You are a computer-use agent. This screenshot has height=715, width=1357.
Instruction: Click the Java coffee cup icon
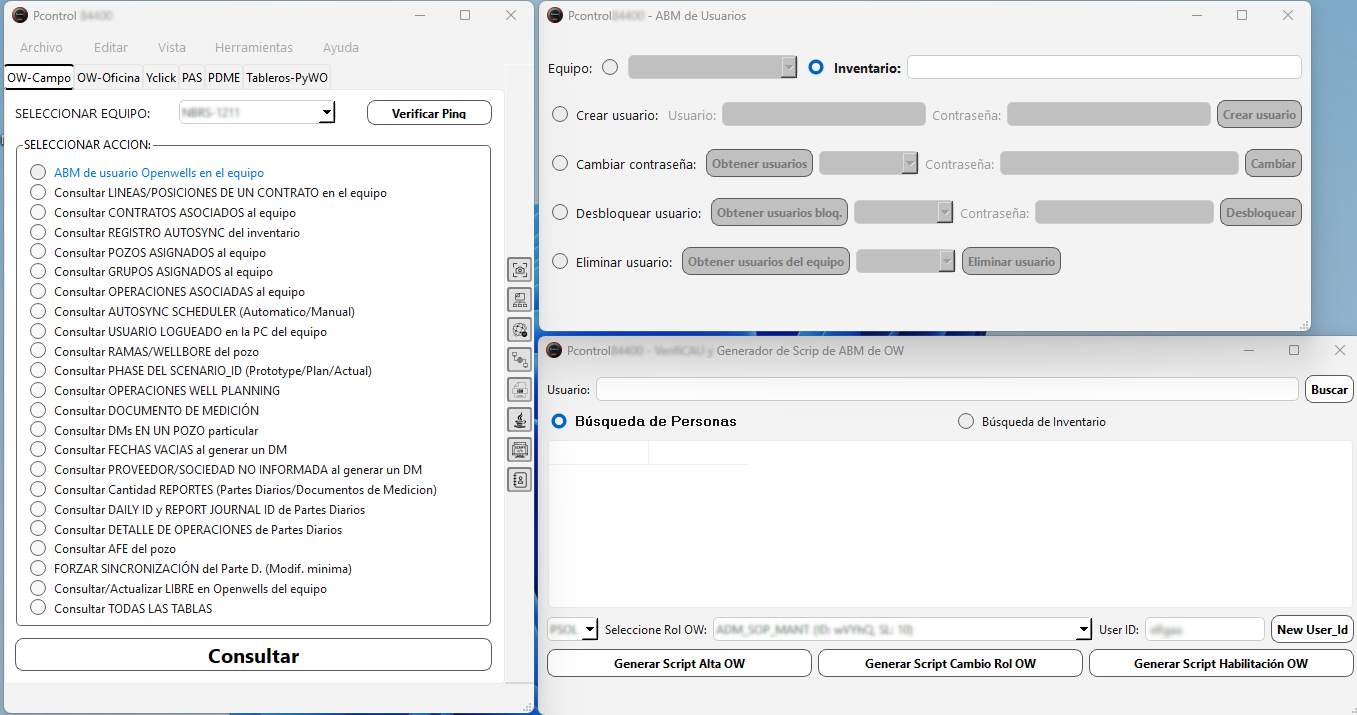(519, 419)
